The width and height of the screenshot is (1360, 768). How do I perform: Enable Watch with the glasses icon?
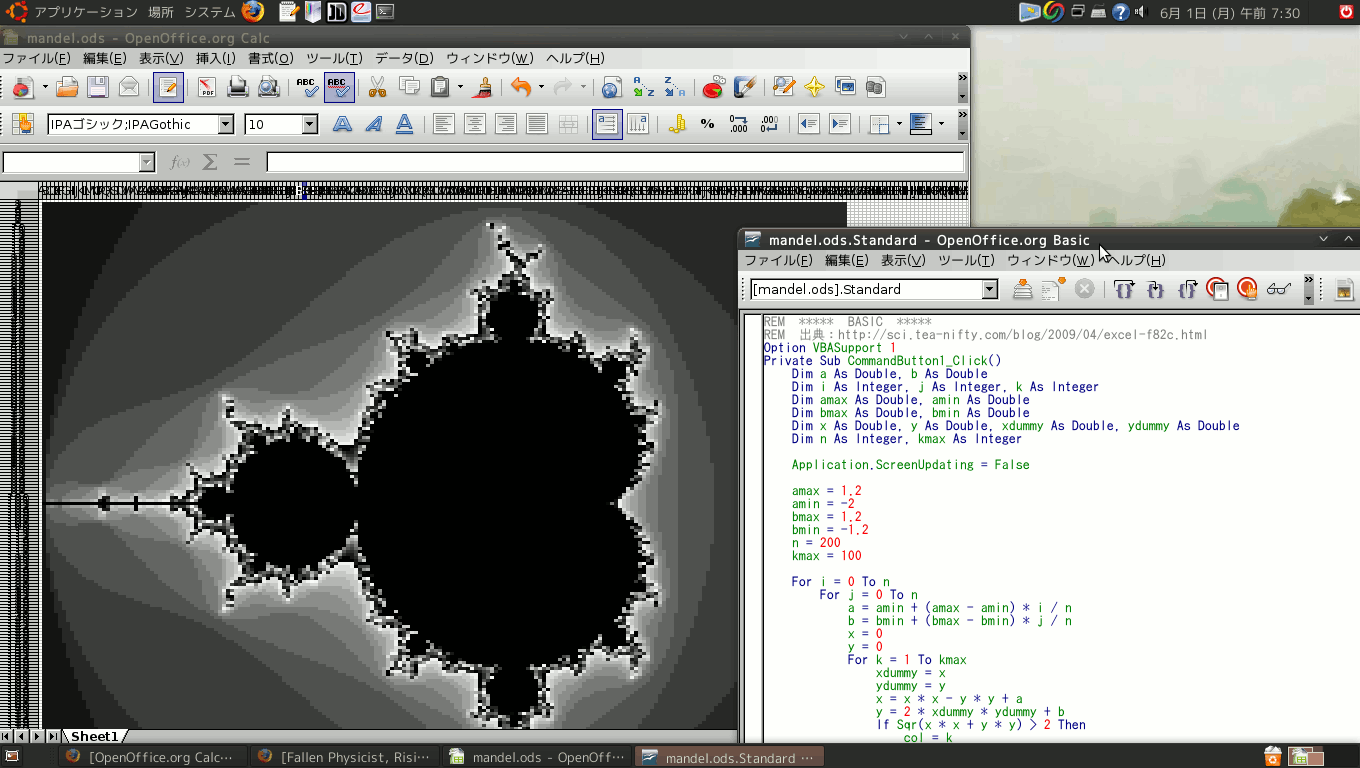click(1278, 290)
